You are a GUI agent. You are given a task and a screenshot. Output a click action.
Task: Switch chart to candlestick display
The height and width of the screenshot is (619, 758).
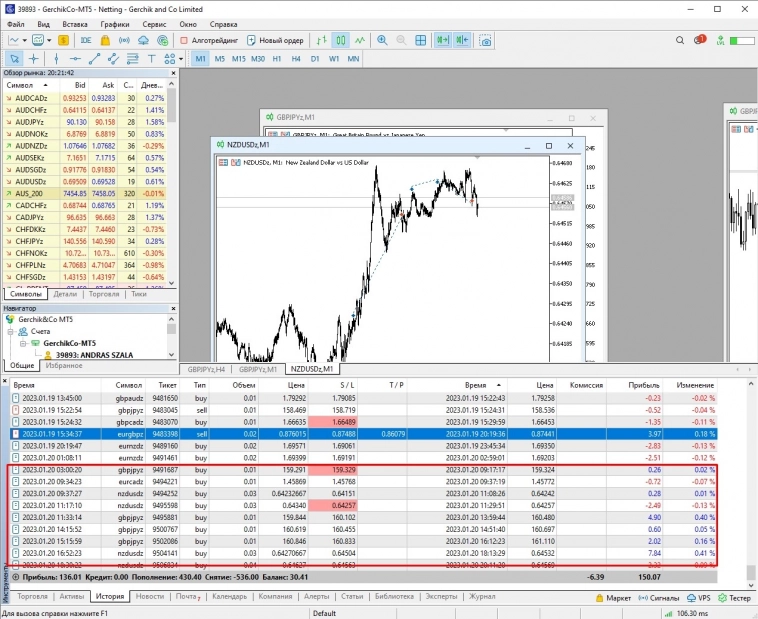point(340,40)
